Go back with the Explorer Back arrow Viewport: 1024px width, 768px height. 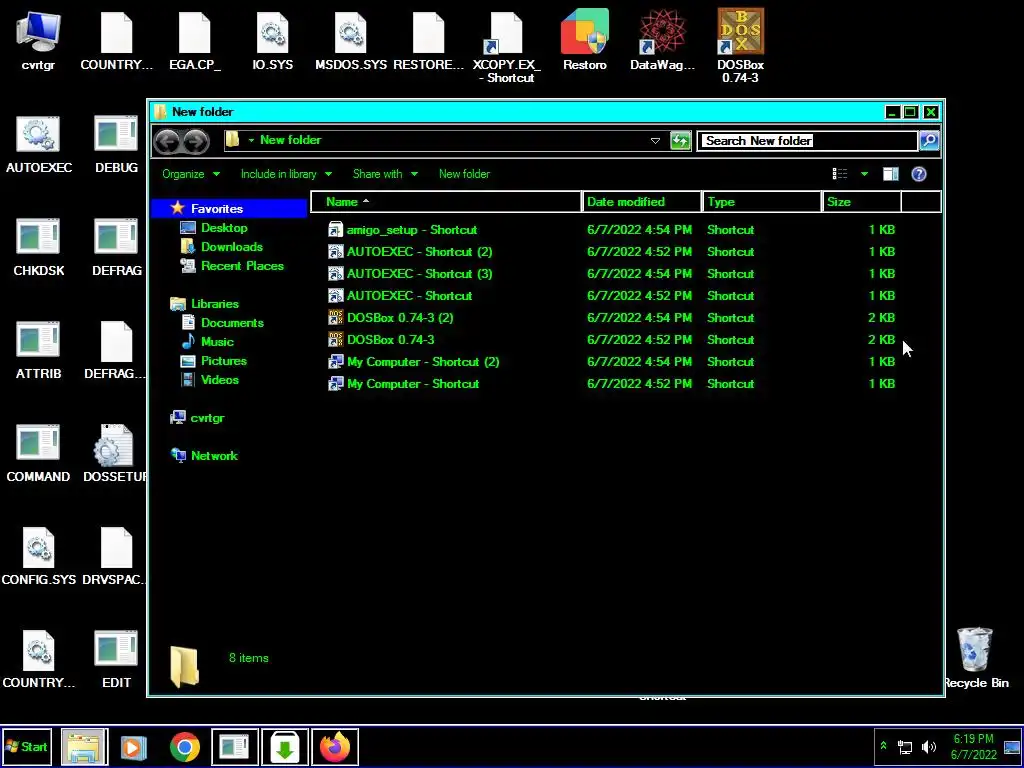point(167,141)
